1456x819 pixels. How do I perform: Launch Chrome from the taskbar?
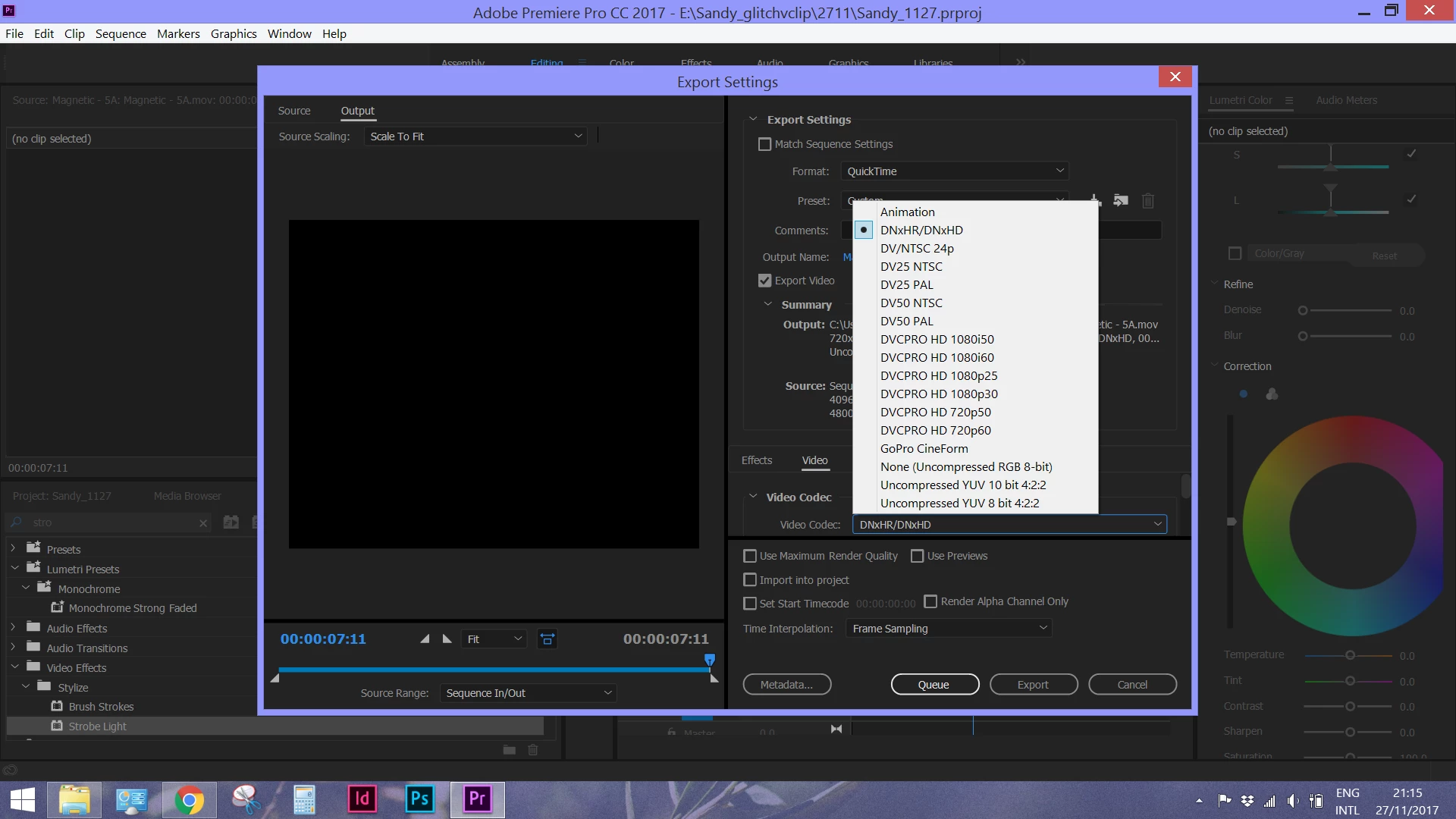tap(189, 799)
